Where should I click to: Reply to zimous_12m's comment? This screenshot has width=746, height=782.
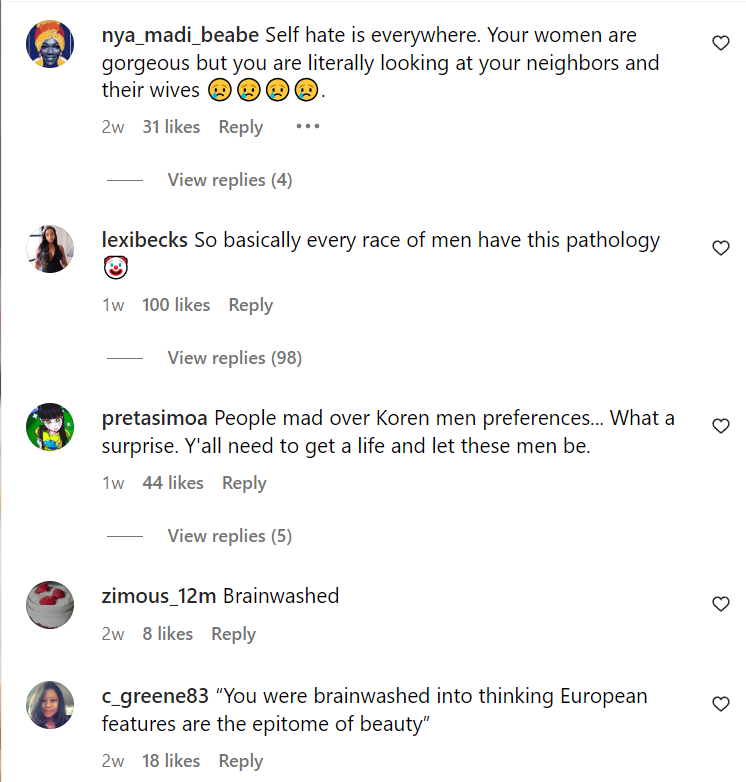click(x=233, y=634)
